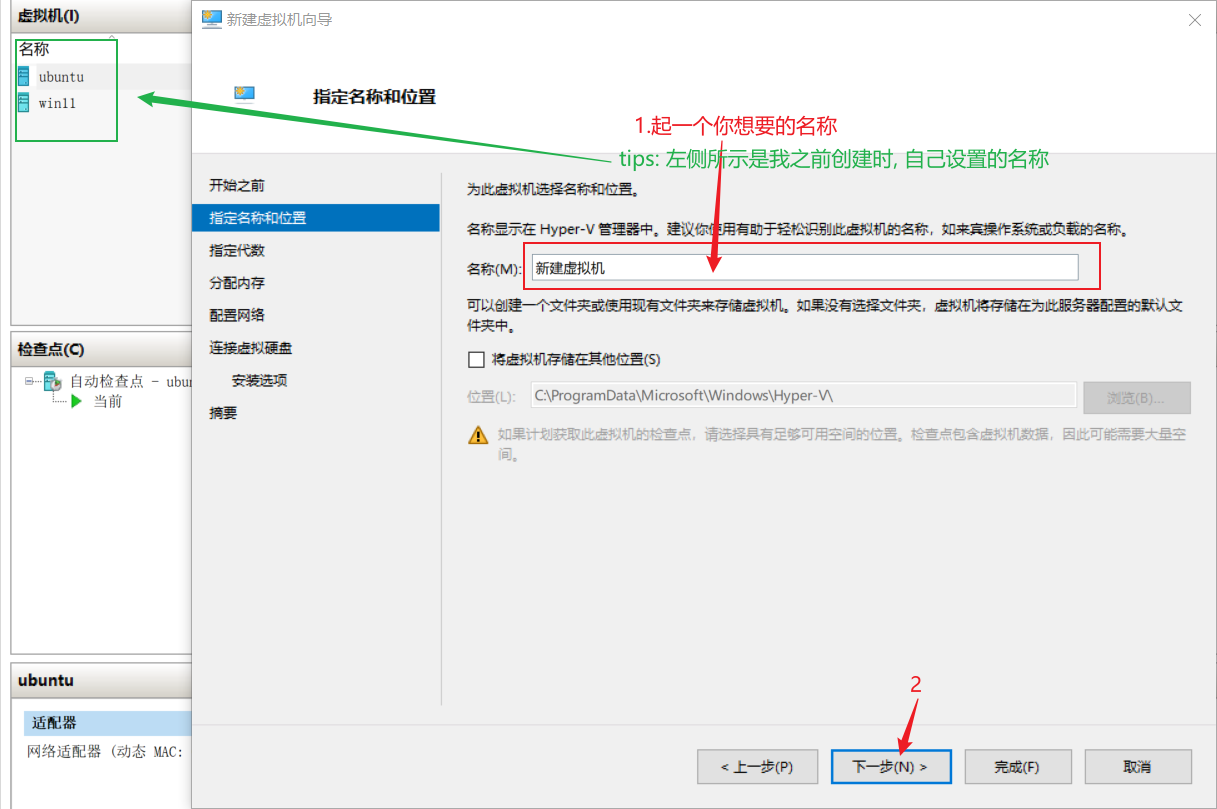Select 配置网络 in the wizard sidebar
Screen dimensions: 1217x809
click(237, 315)
